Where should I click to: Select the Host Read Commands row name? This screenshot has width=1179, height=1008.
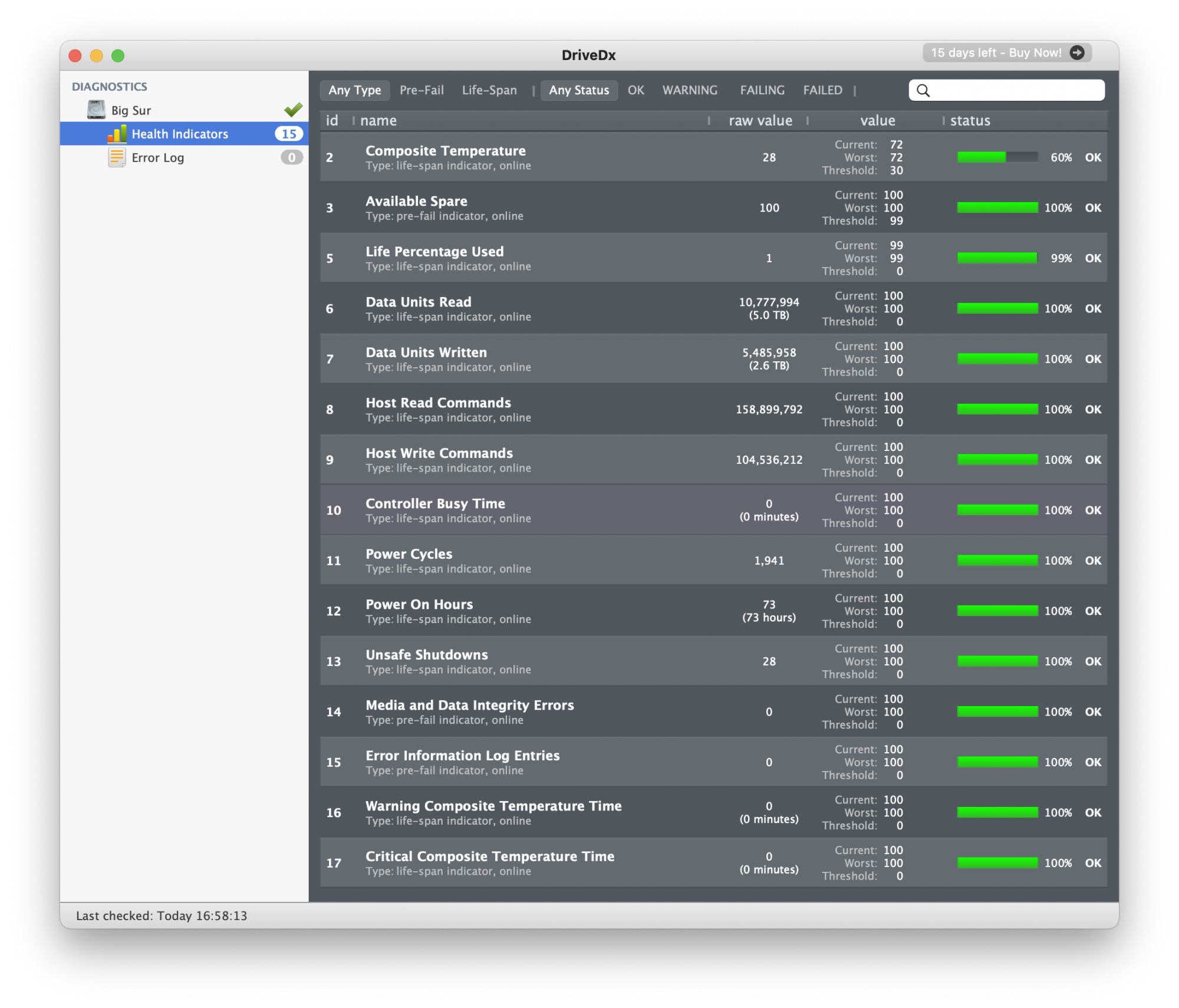point(438,403)
